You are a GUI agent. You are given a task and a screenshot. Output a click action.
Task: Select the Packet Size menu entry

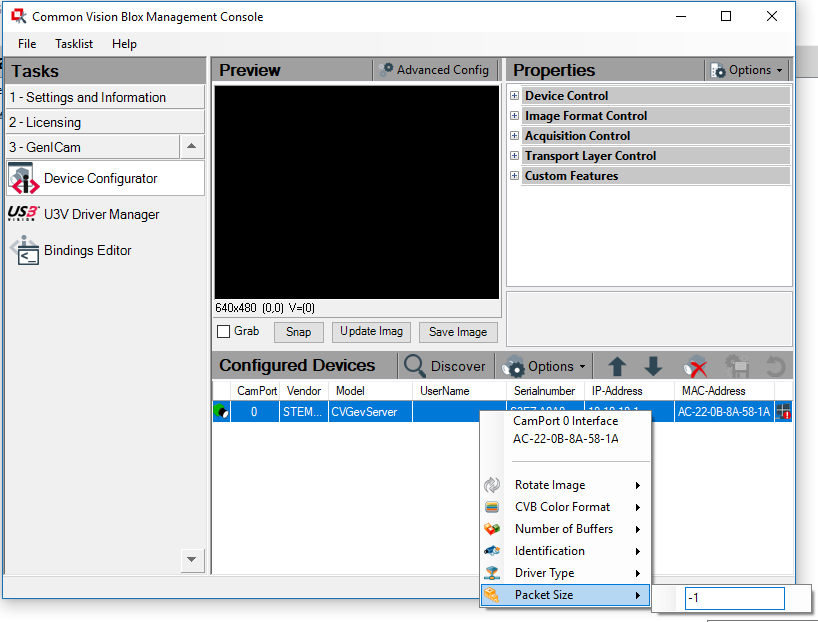coord(566,595)
